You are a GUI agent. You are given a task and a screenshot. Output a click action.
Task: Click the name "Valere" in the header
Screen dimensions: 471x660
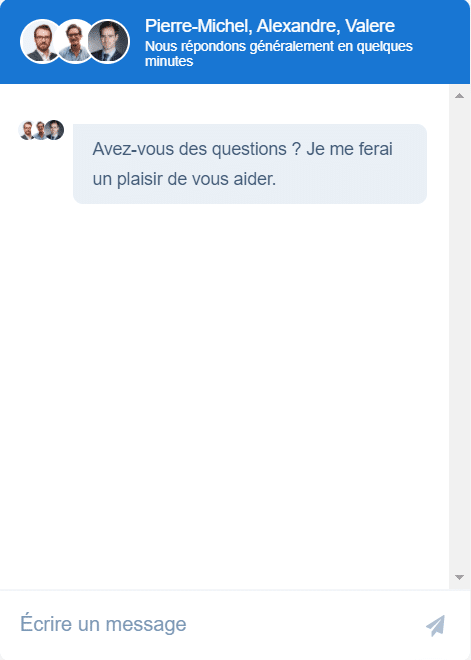pos(370,26)
